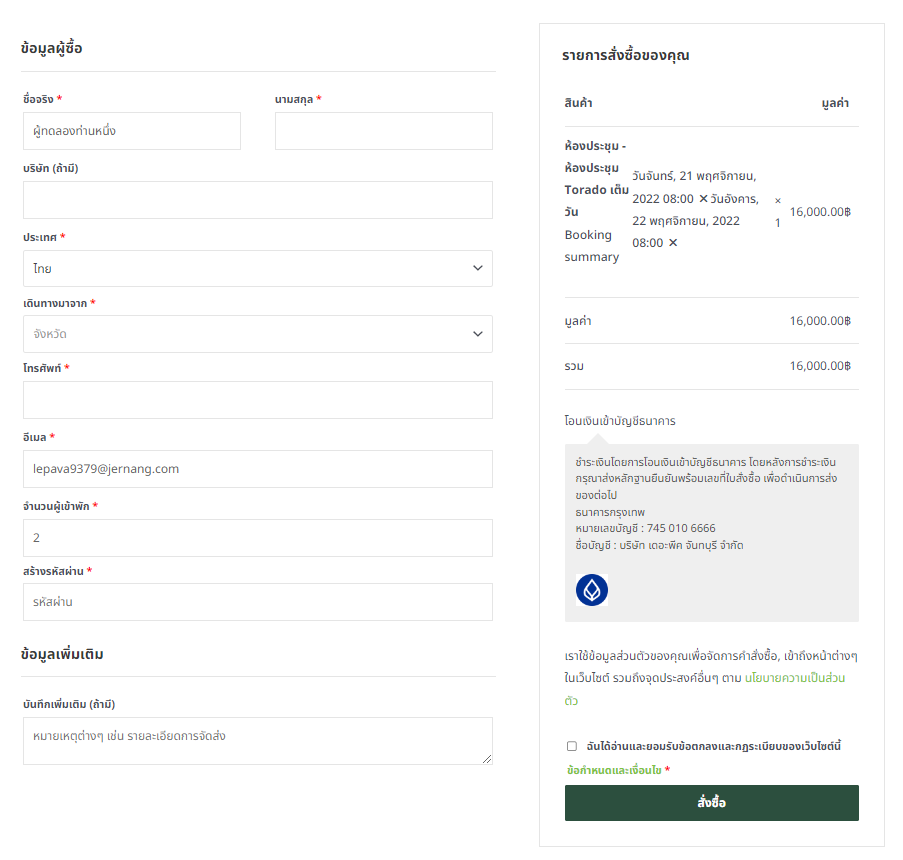Open the ประเทศ country dropdown showing ไทย
This screenshot has width=903, height=860.
coord(250,269)
